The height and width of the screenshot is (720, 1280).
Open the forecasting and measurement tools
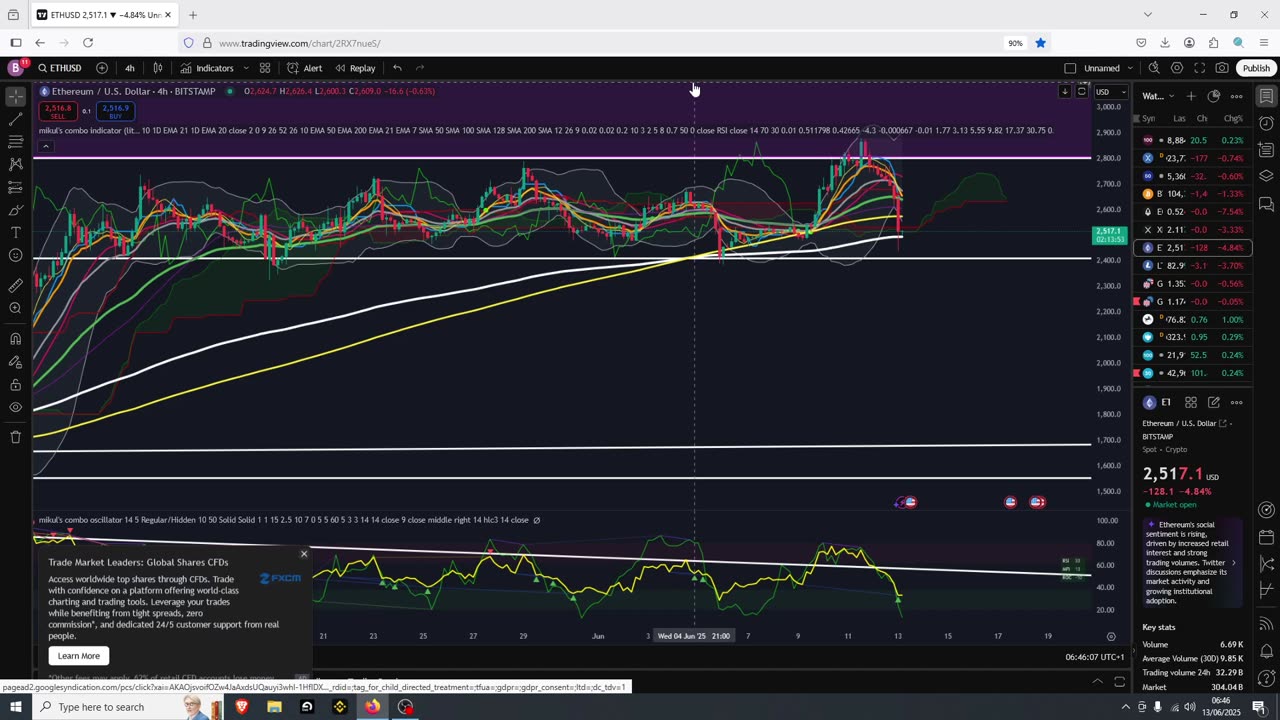point(15,187)
